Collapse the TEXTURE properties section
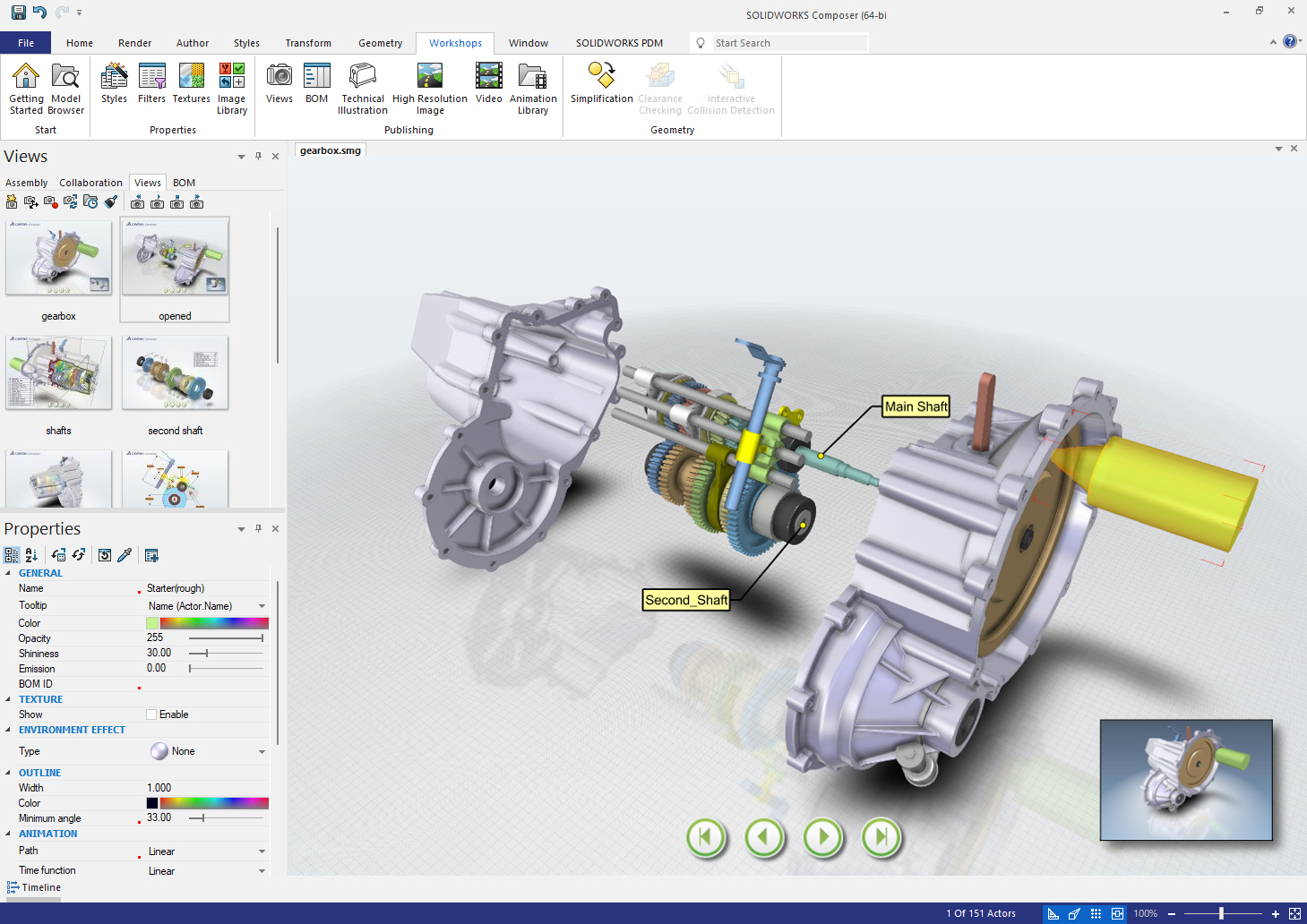This screenshot has width=1307, height=924. [9, 699]
